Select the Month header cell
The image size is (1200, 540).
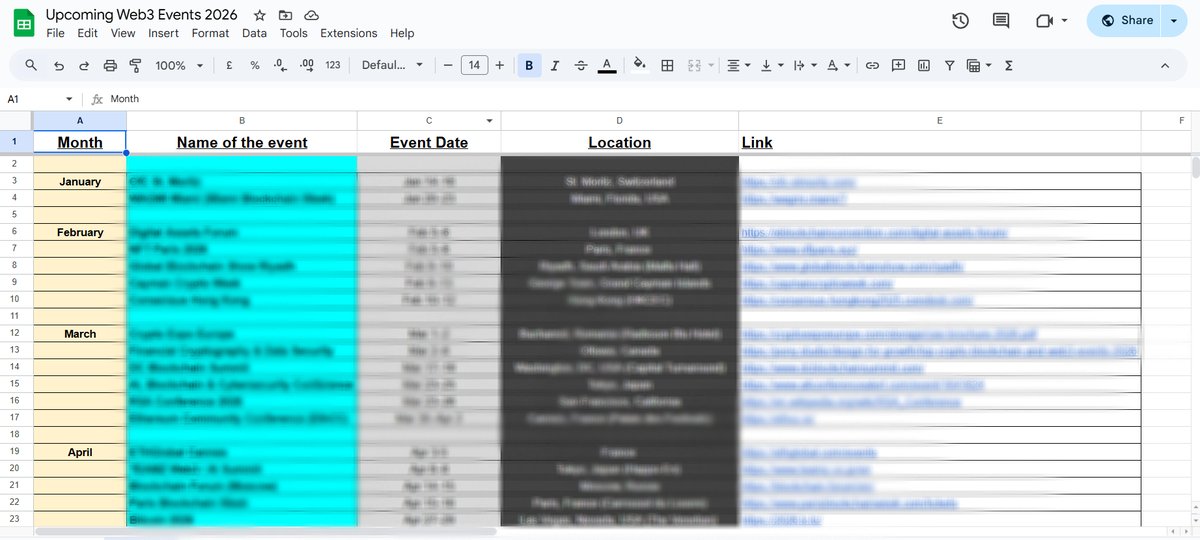(x=80, y=142)
